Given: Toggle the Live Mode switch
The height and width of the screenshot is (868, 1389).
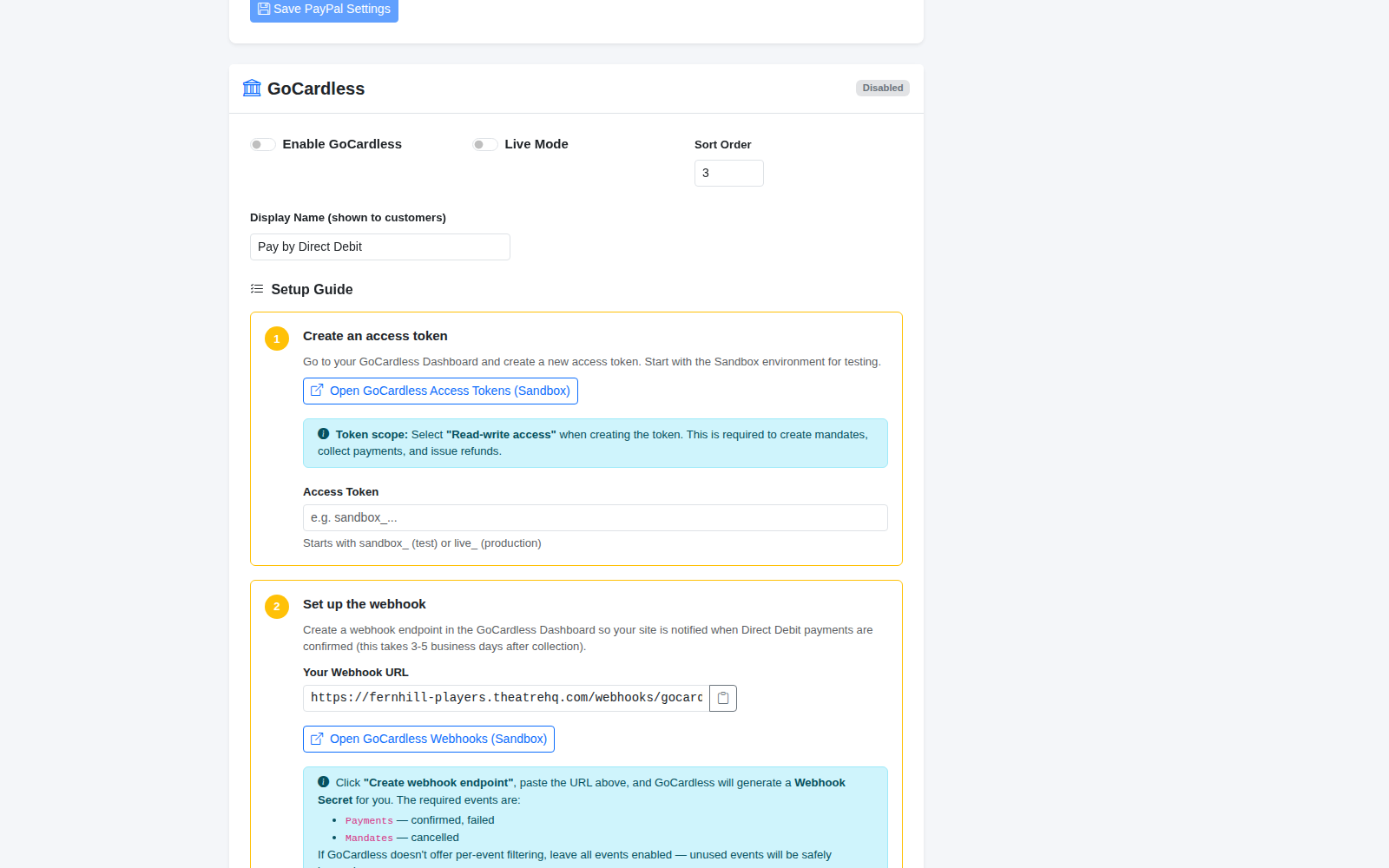Looking at the screenshot, I should pyautogui.click(x=485, y=144).
